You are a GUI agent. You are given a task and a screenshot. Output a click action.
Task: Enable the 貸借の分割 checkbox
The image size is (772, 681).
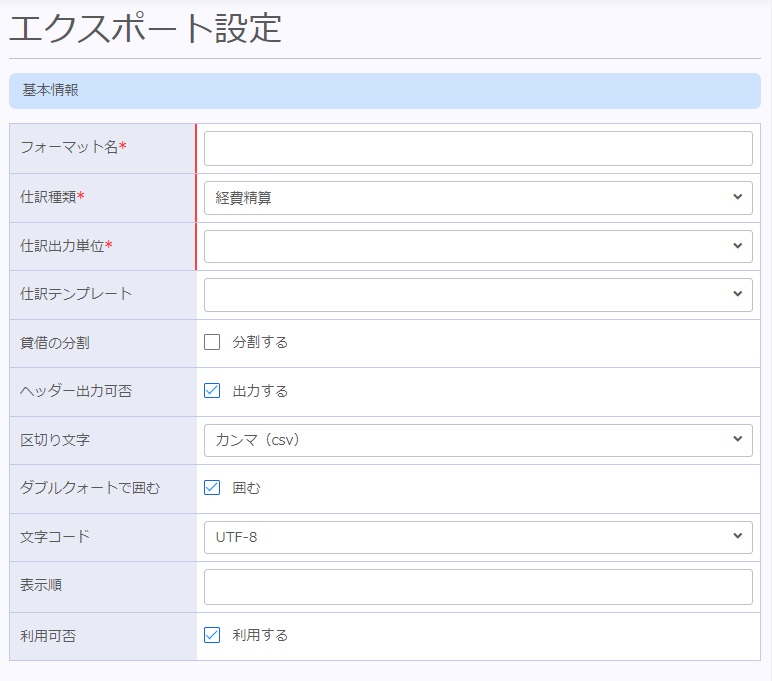point(212,342)
